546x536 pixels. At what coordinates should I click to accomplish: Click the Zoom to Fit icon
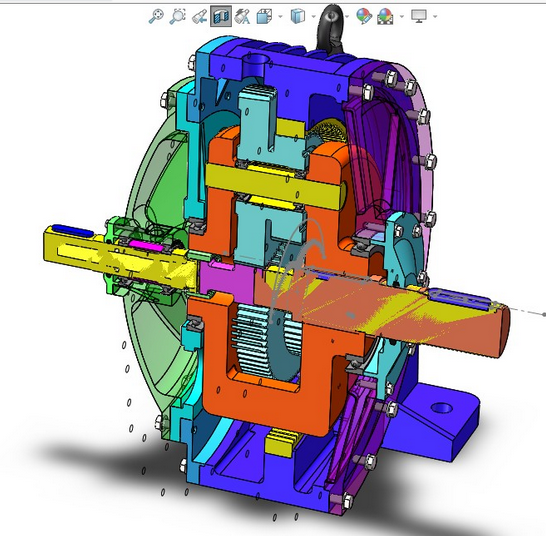coord(156,16)
